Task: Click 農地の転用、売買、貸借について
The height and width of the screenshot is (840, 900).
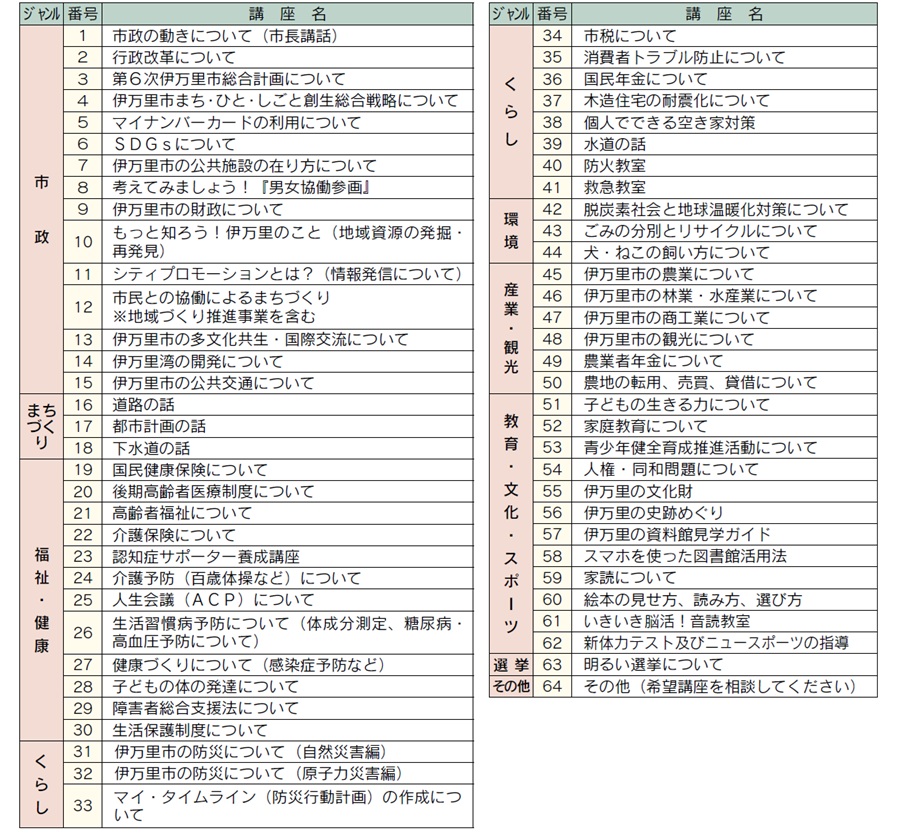Action: 700,383
